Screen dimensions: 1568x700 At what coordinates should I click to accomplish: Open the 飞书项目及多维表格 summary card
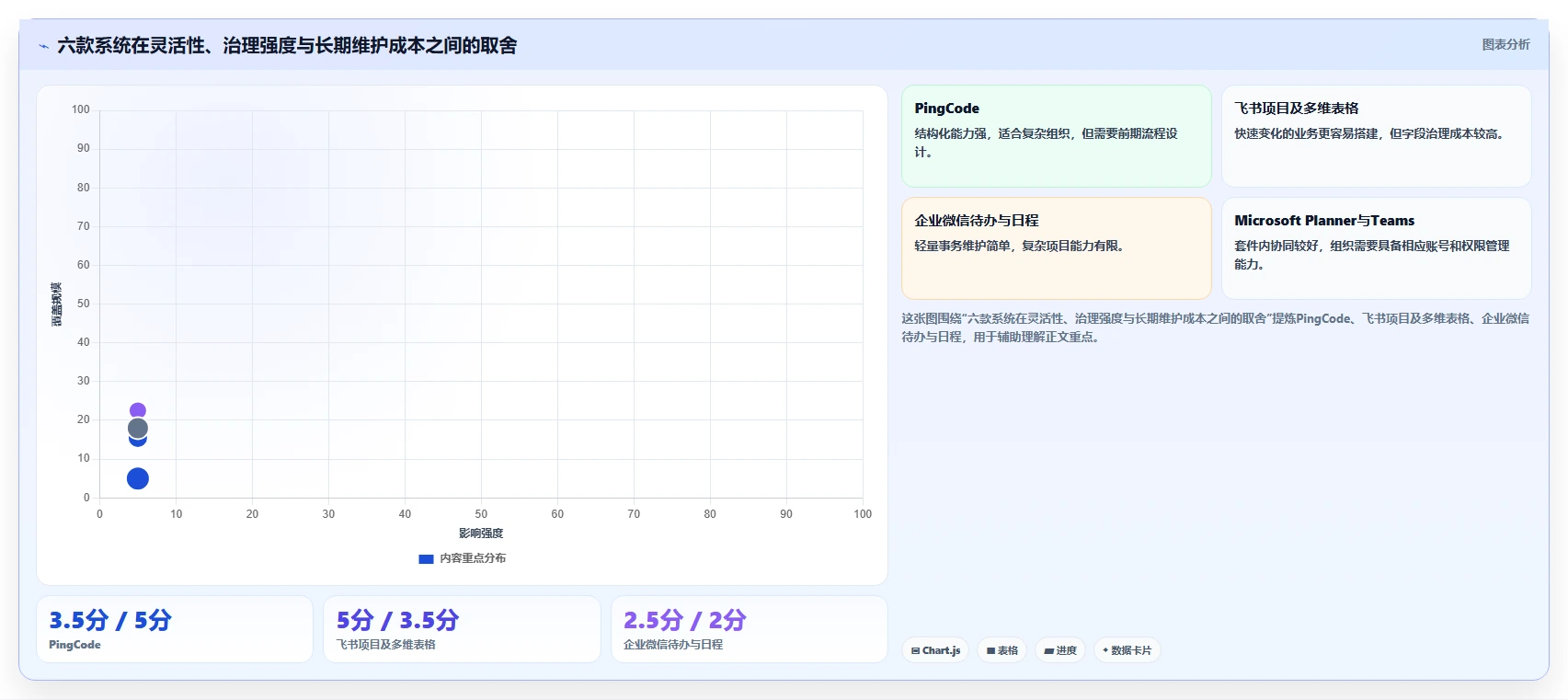click(1376, 136)
